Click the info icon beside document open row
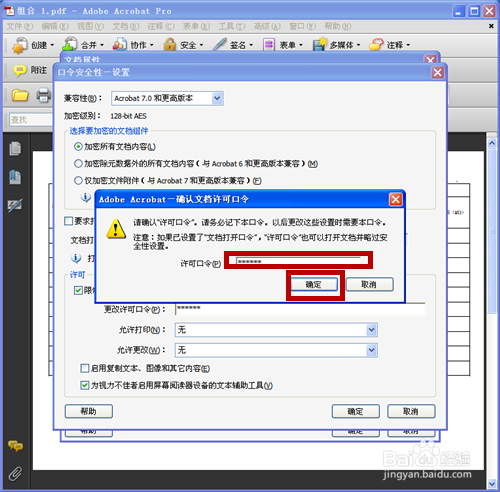 click(x=76, y=258)
